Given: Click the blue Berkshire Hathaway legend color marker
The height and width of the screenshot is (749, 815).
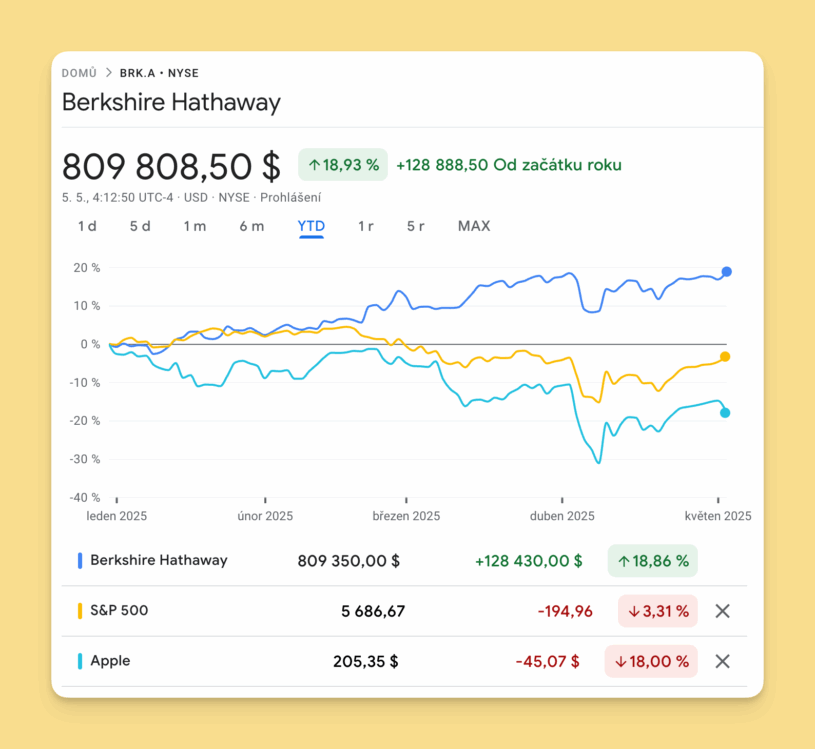Looking at the screenshot, I should 80,561.
